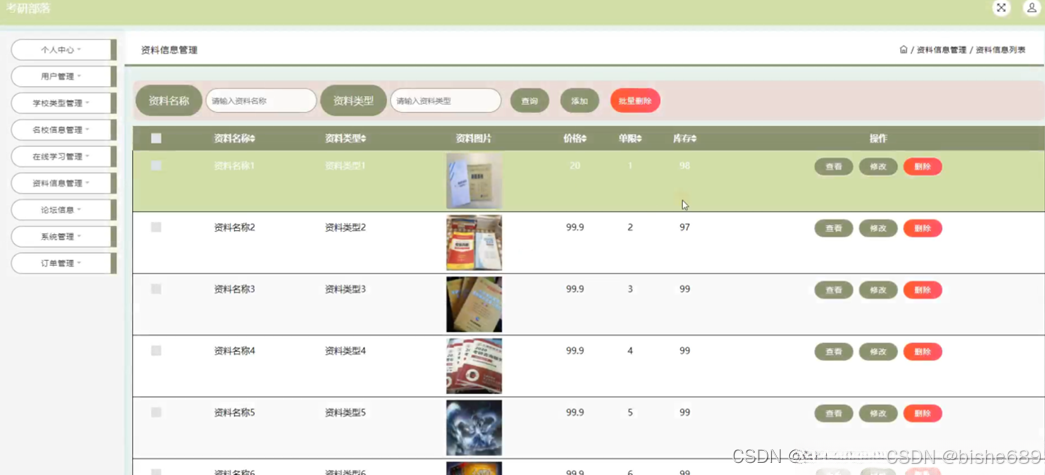Click the 资料信息管理 breadcrumb link

click(941, 49)
